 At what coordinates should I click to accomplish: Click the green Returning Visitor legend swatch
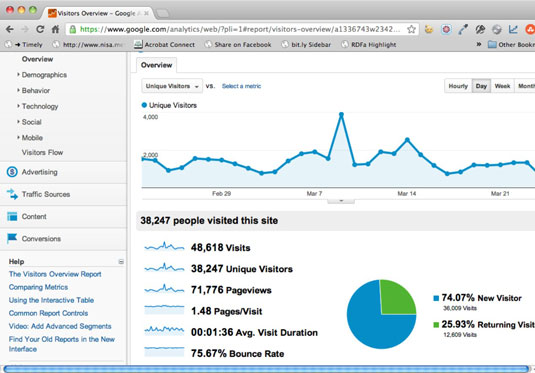point(436,325)
